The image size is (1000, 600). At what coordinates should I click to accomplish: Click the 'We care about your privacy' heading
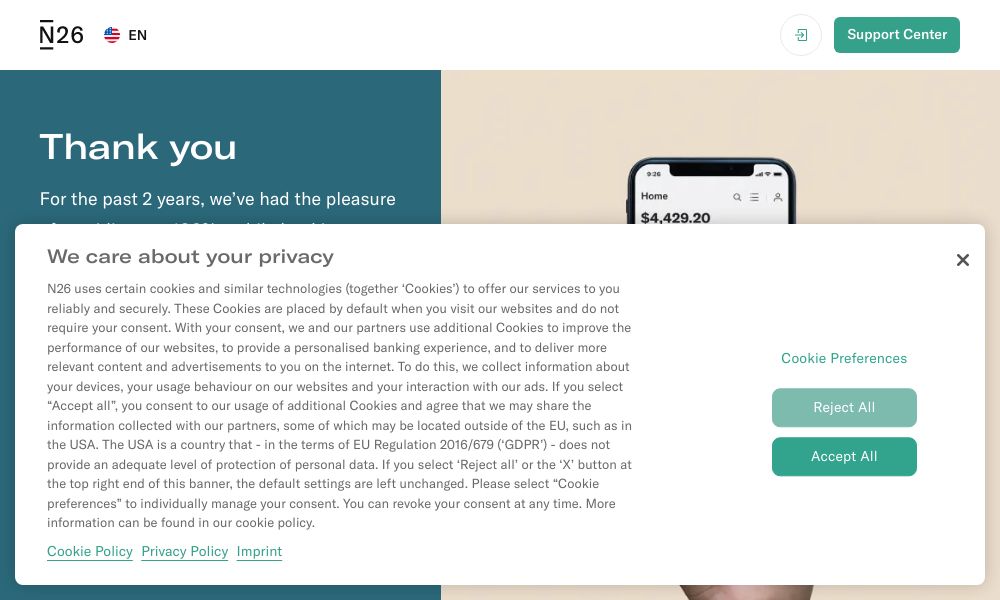[x=190, y=256]
